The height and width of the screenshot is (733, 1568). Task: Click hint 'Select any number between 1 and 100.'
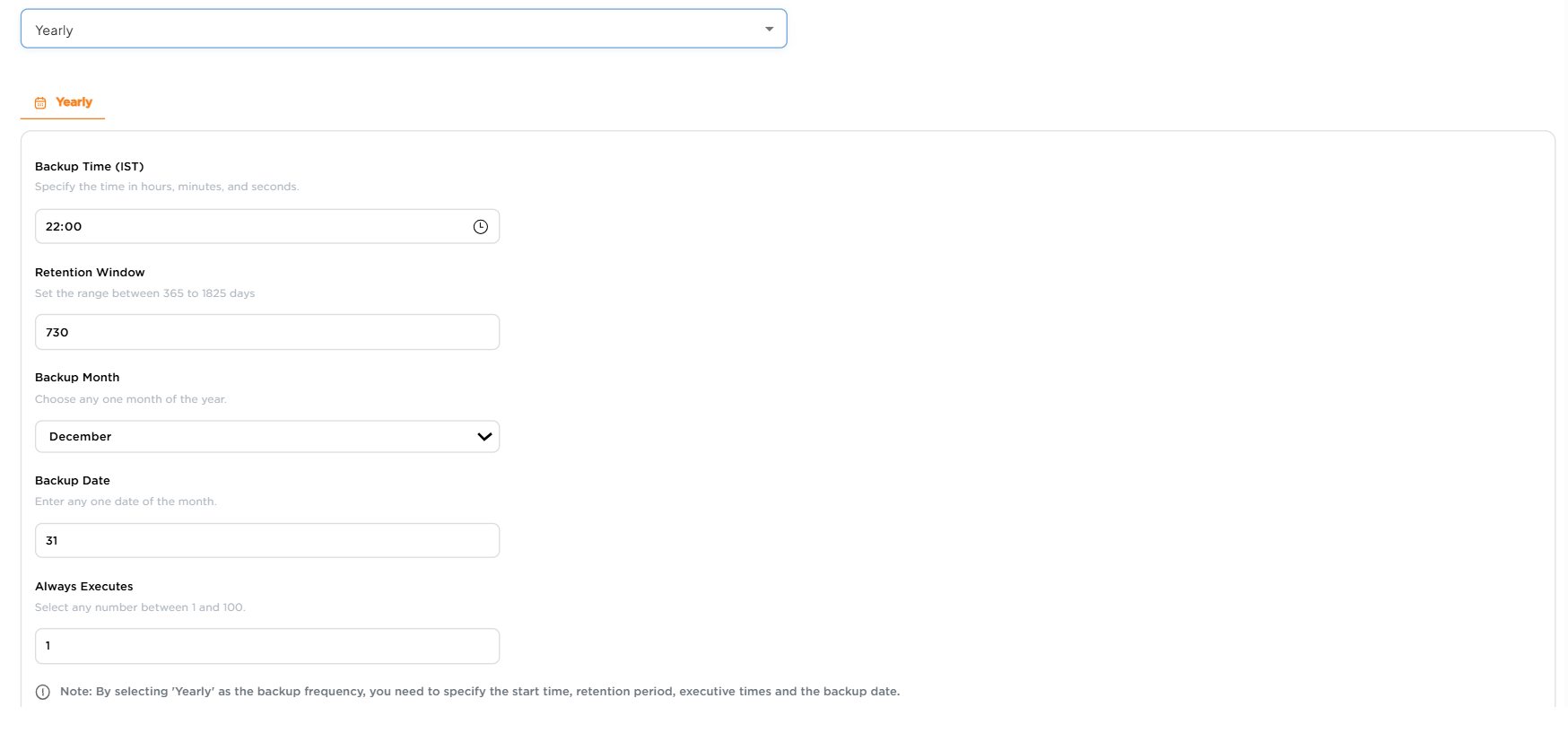140,607
